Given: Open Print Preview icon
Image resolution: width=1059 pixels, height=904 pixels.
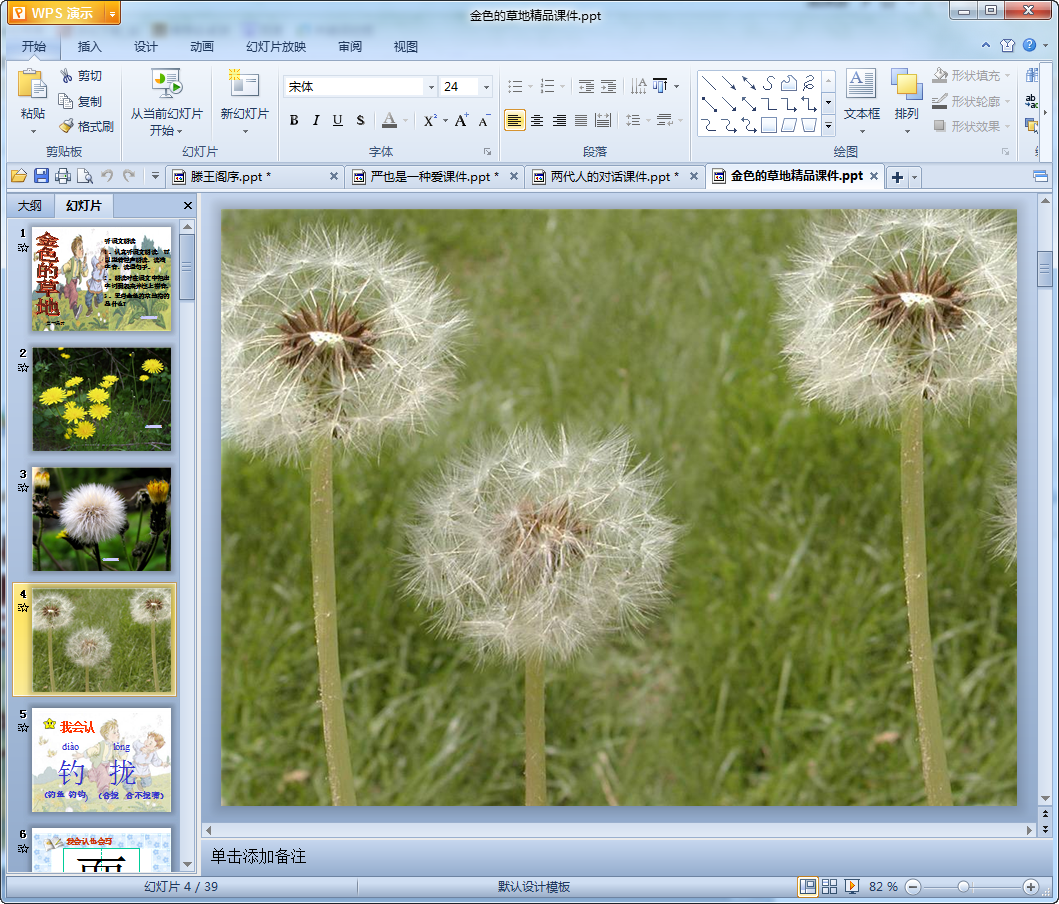Looking at the screenshot, I should click(85, 177).
